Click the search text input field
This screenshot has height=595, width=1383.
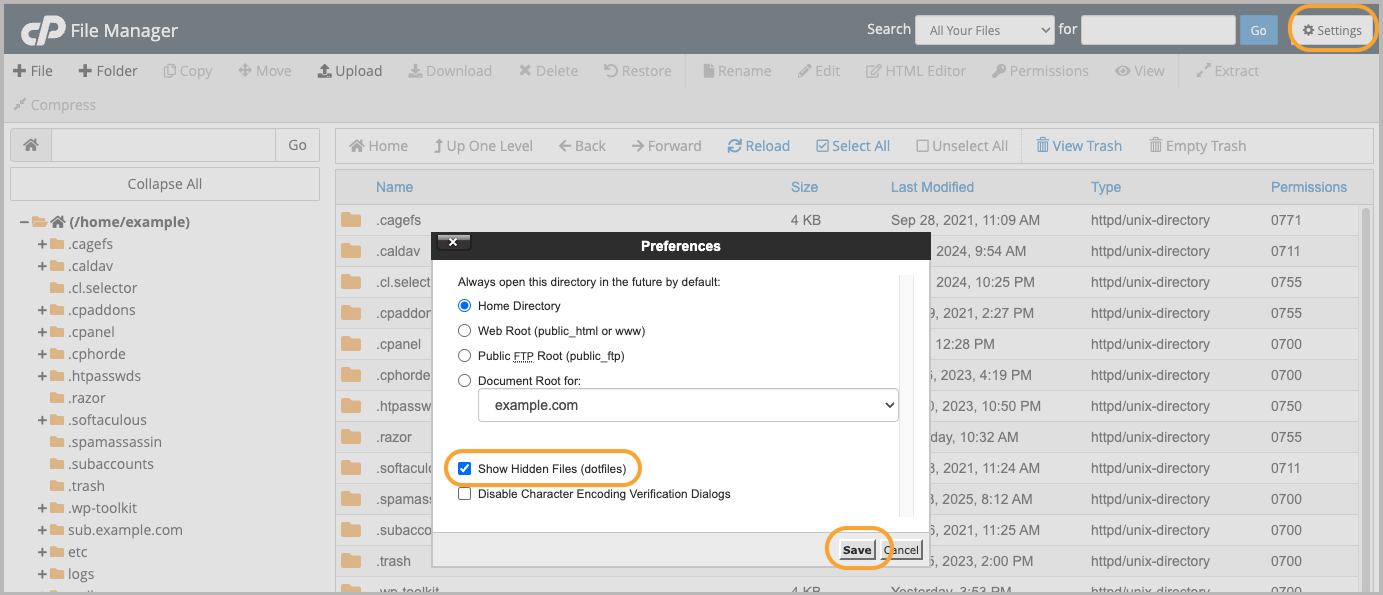(1157, 30)
